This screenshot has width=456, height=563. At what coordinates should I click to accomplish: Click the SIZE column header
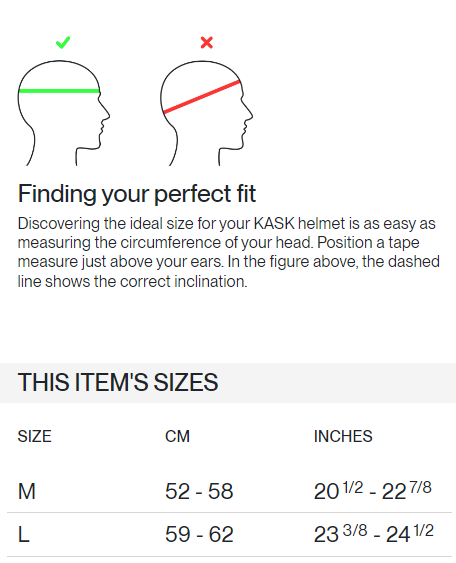click(x=34, y=436)
